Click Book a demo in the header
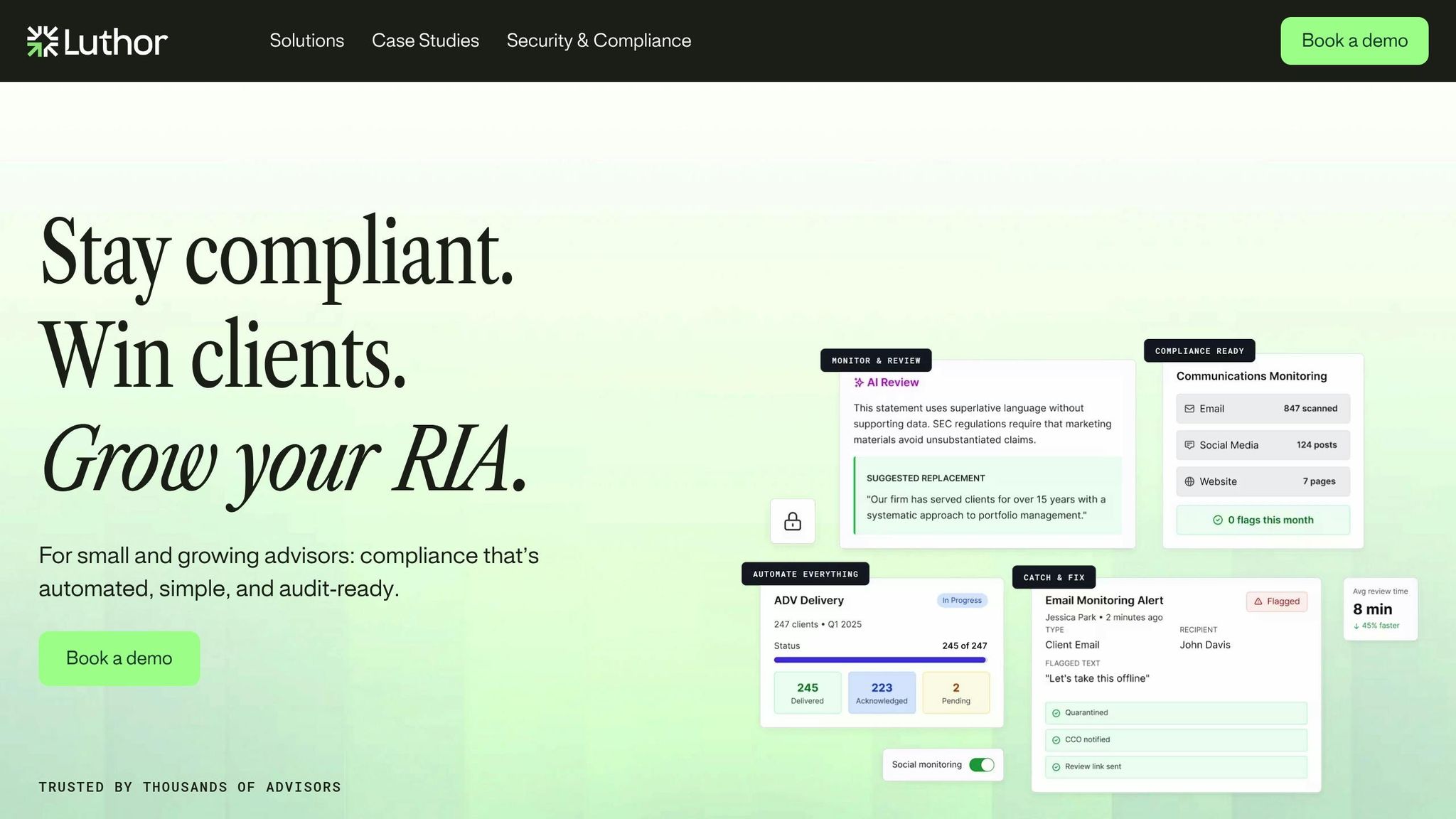Screen dimensions: 1456x819 click(x=1354, y=41)
